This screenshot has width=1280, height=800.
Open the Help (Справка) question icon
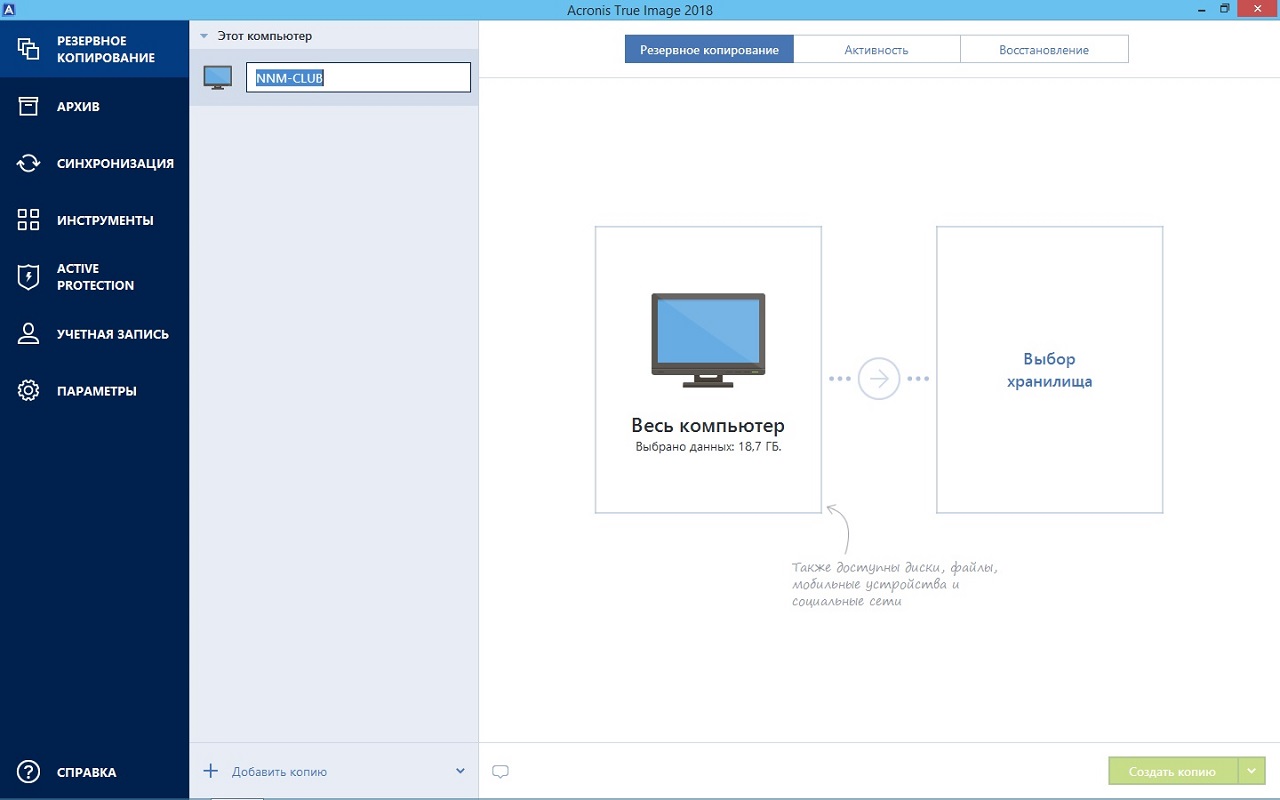coord(28,772)
